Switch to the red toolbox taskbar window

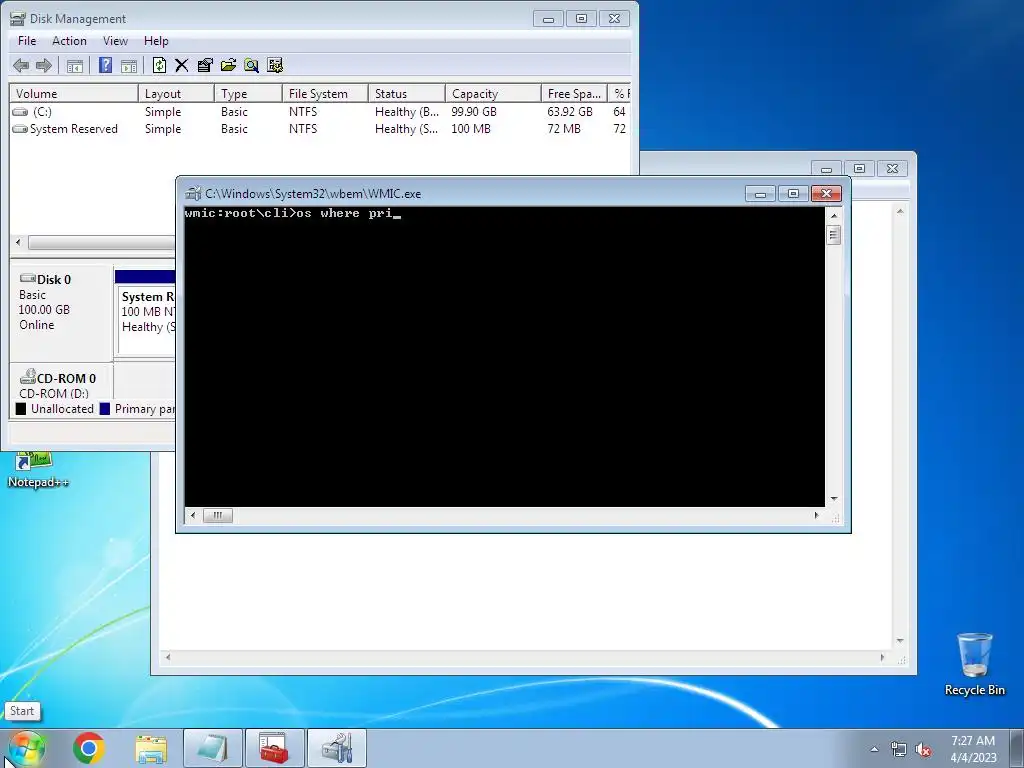click(x=274, y=748)
